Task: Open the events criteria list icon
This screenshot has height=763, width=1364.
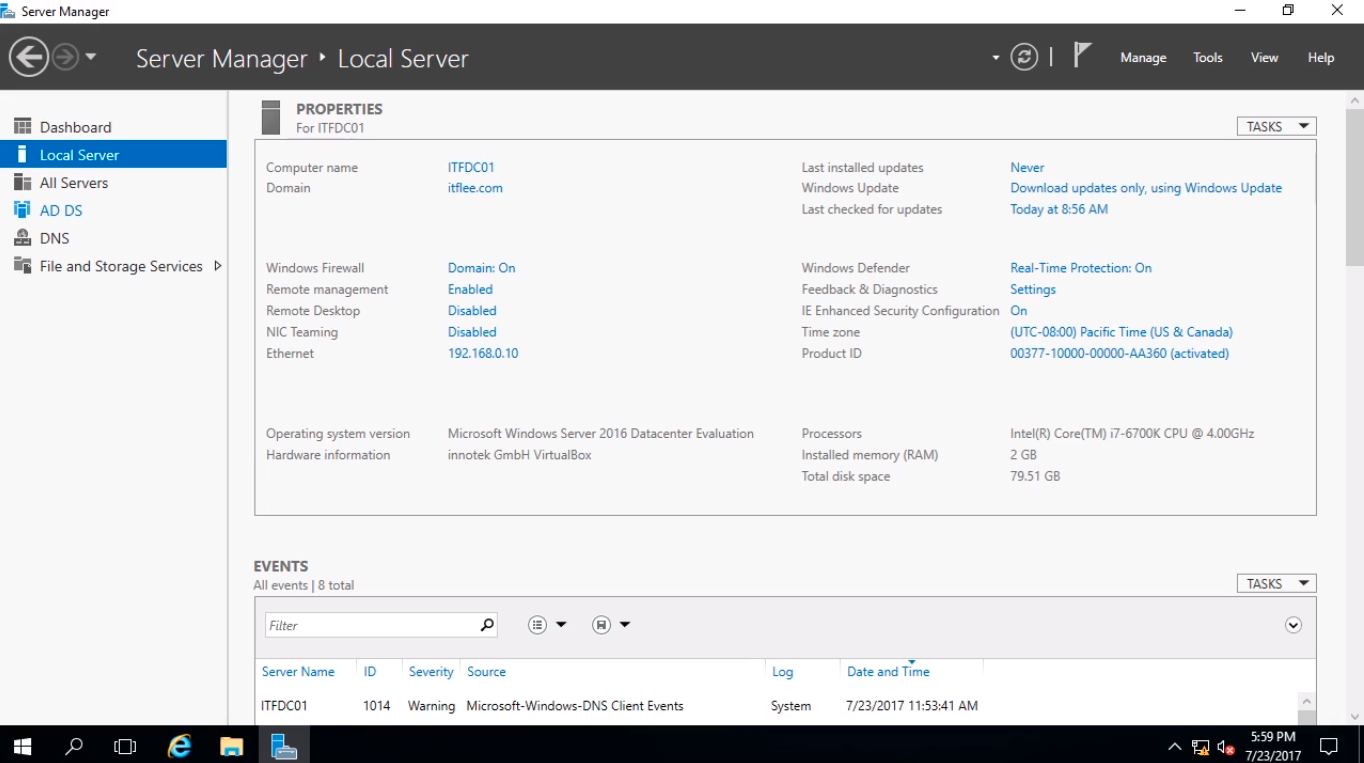Action: (x=538, y=625)
